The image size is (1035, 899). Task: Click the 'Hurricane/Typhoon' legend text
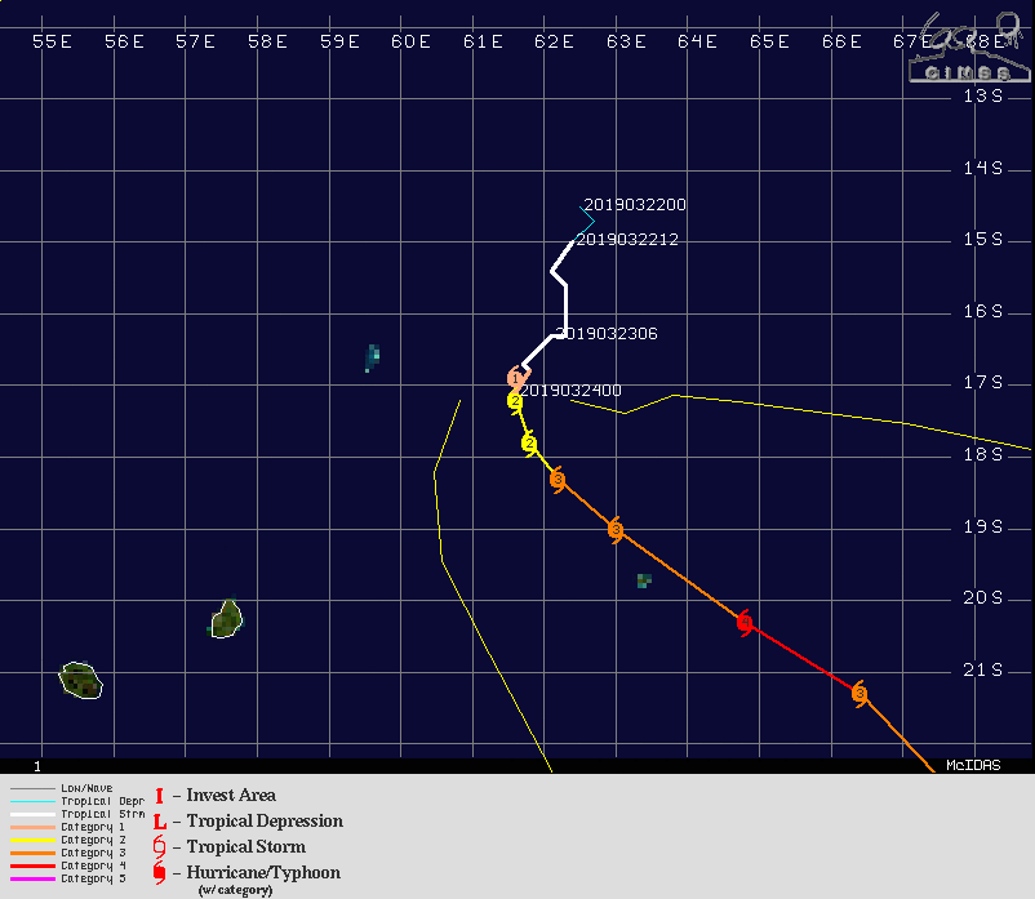point(263,873)
